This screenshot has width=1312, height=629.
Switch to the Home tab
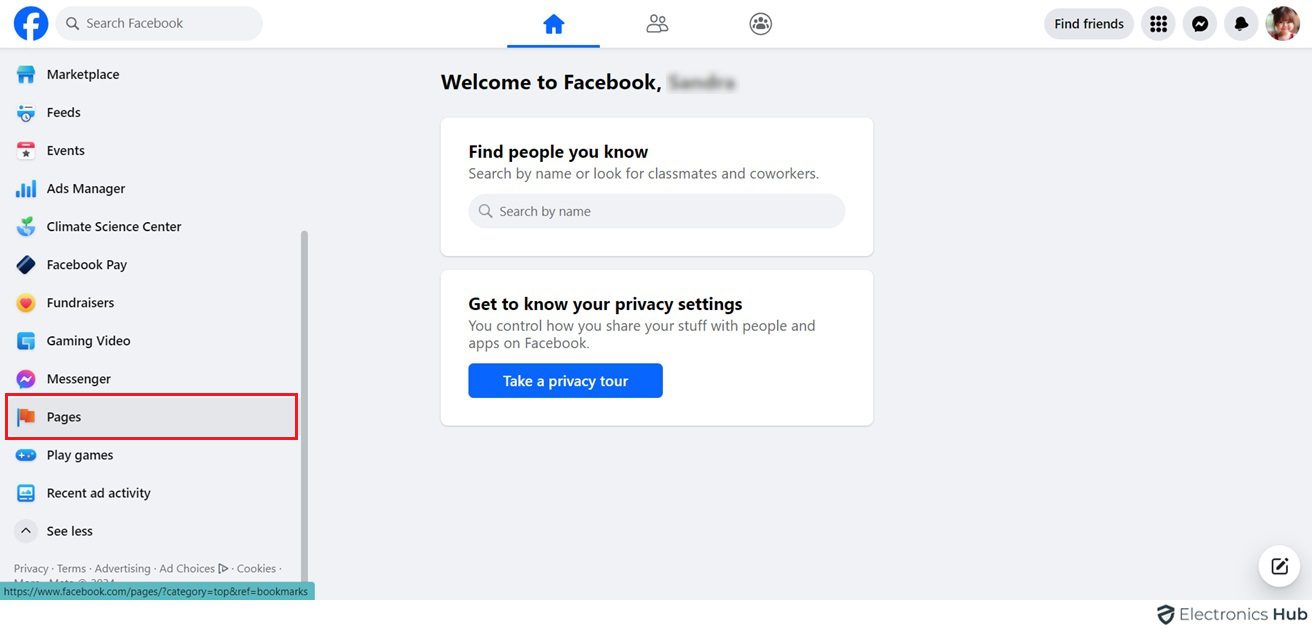[553, 24]
